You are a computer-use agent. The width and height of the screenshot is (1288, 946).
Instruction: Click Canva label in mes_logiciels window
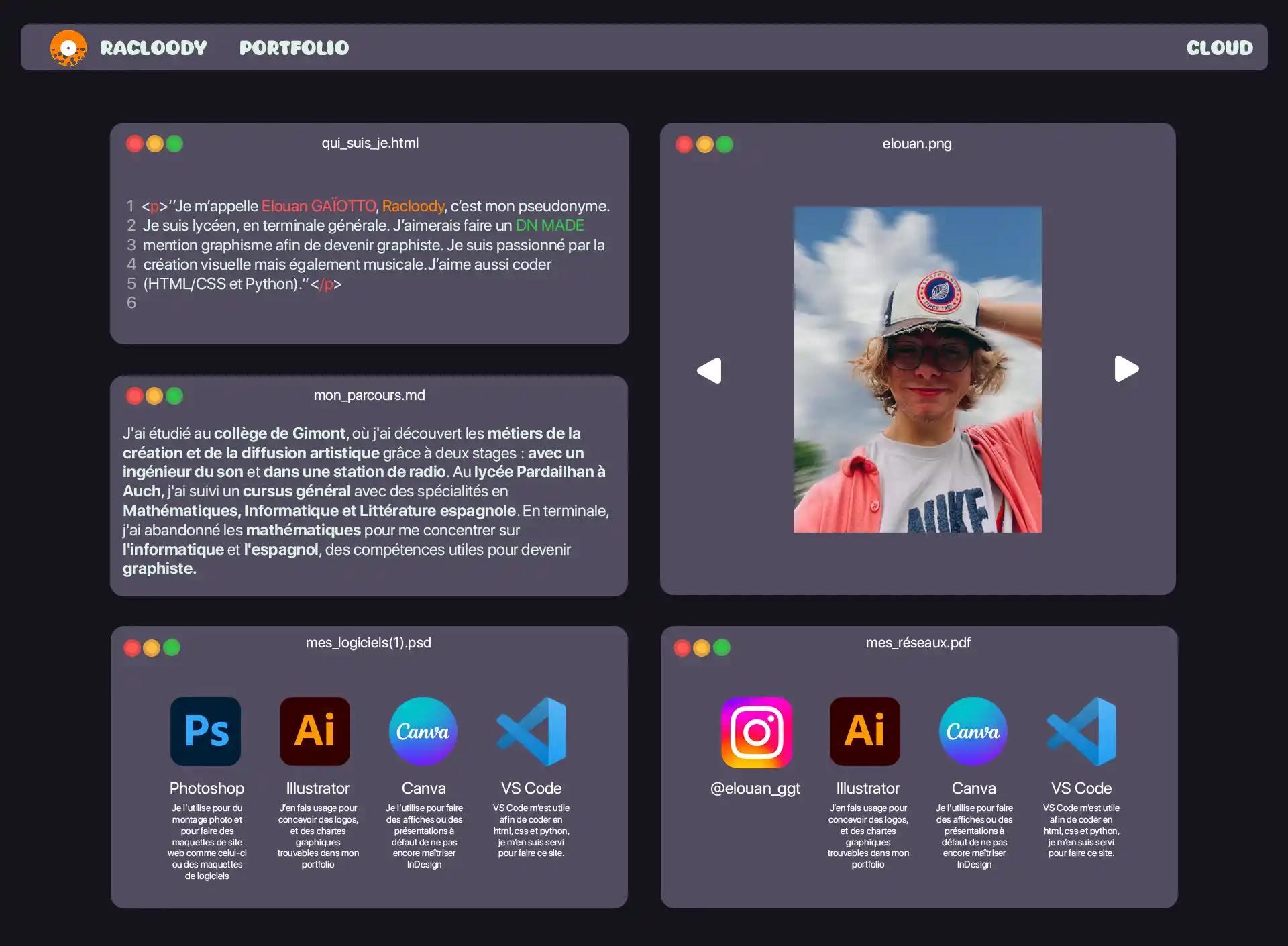pos(424,788)
